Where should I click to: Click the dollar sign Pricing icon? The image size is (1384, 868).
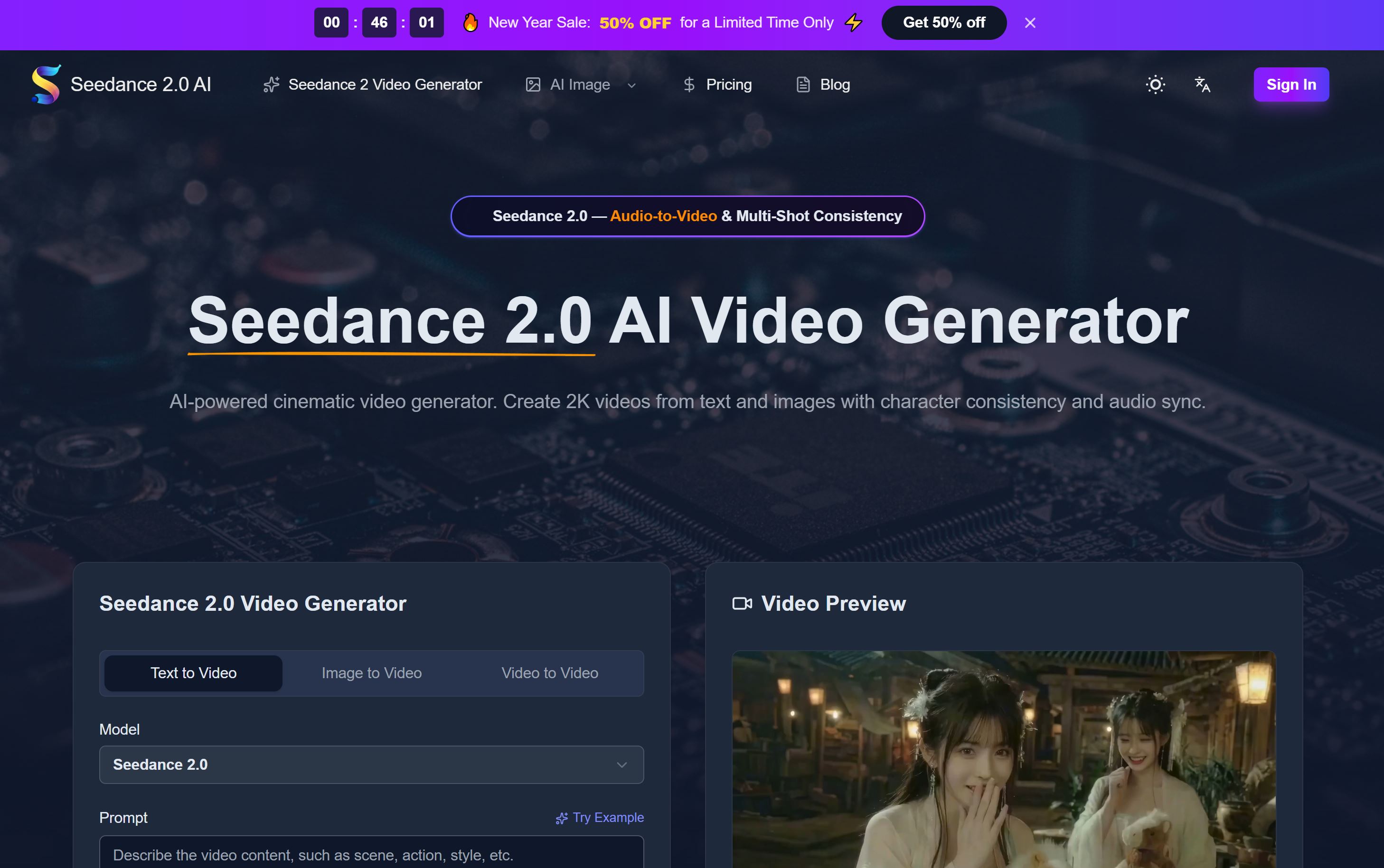[688, 85]
